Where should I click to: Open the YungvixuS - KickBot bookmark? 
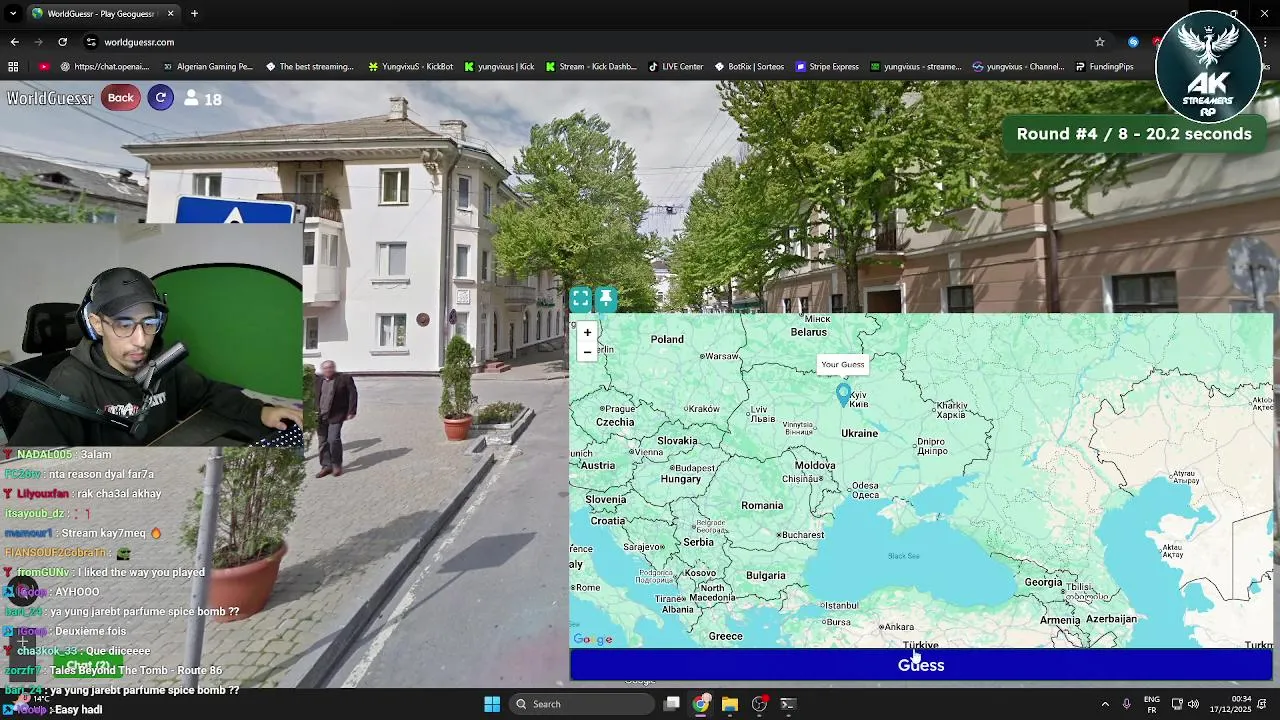pyautogui.click(x=410, y=67)
